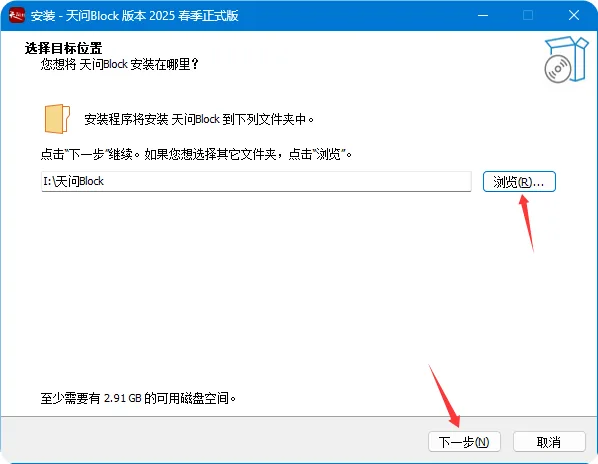
Task: Click the install path field I:\天问Block
Action: [256, 181]
